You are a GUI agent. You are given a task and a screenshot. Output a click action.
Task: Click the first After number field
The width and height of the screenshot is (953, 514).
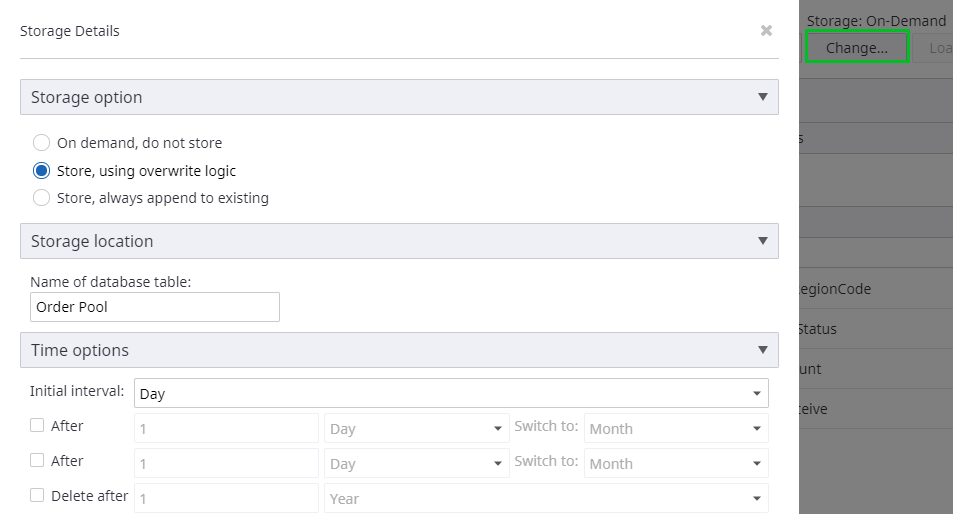pos(226,429)
